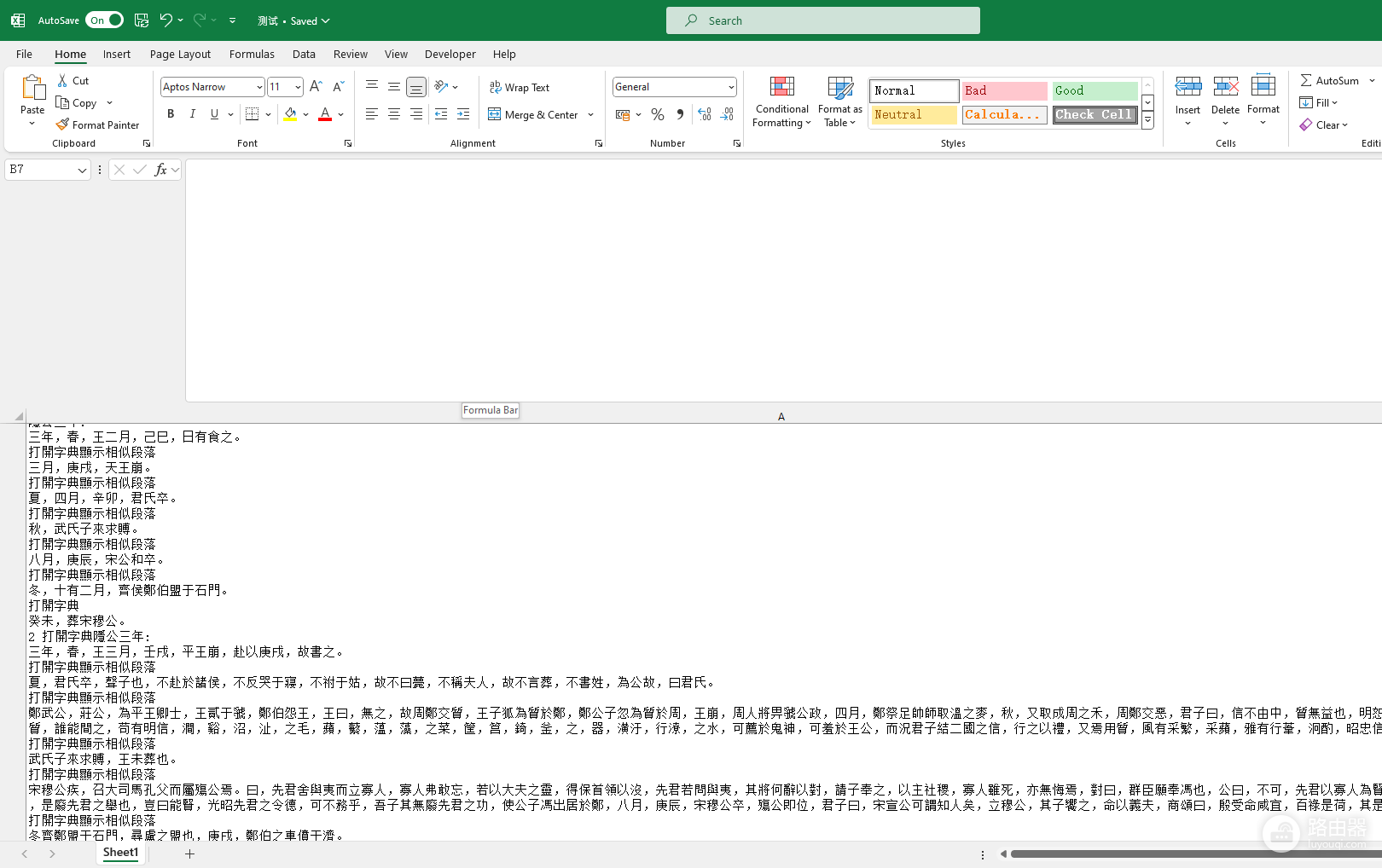Click the Insert Function fx icon

coord(160,170)
